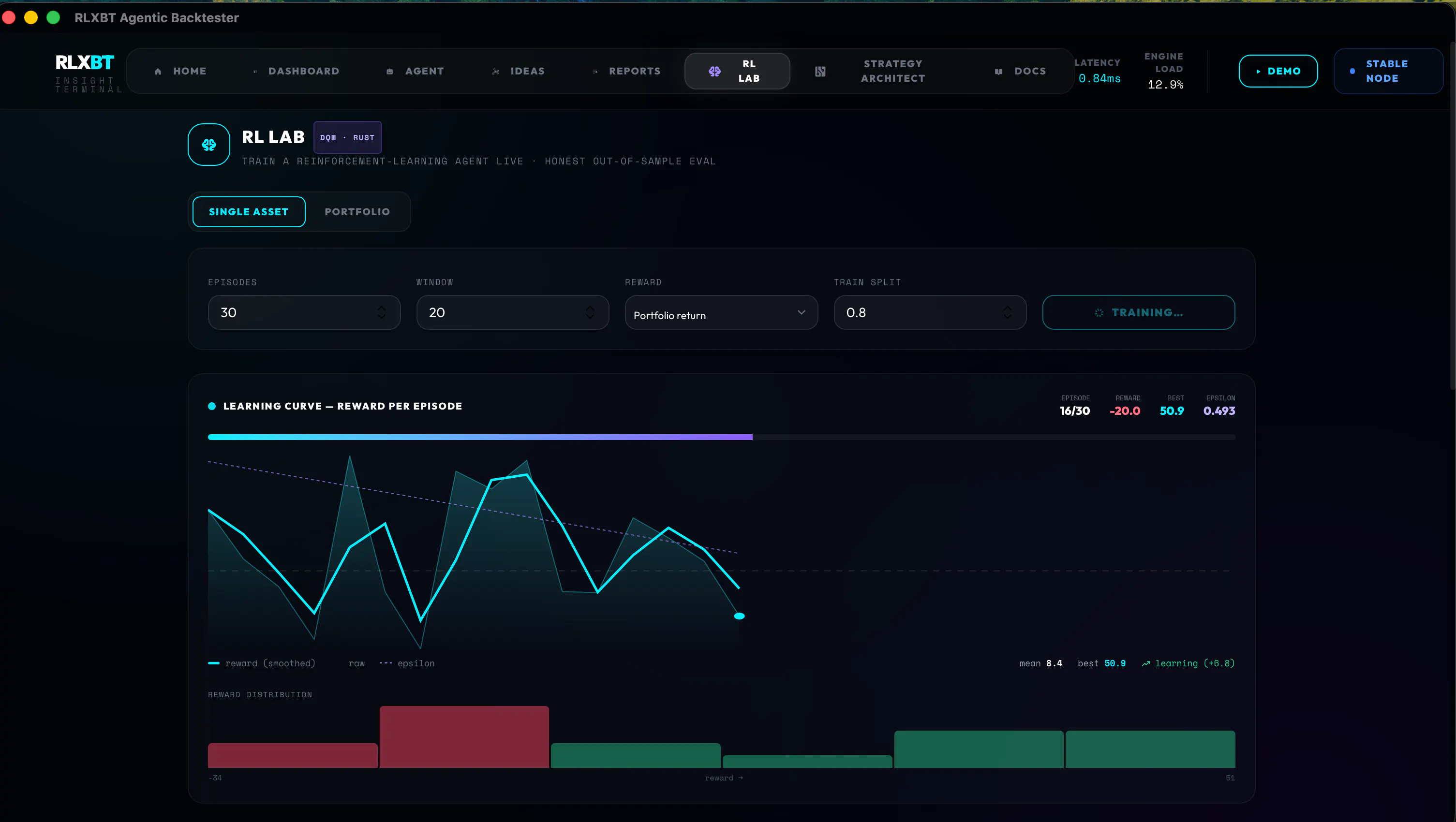The image size is (1456, 822).
Task: Click the macOS yellow minimize button
Action: (x=31, y=17)
